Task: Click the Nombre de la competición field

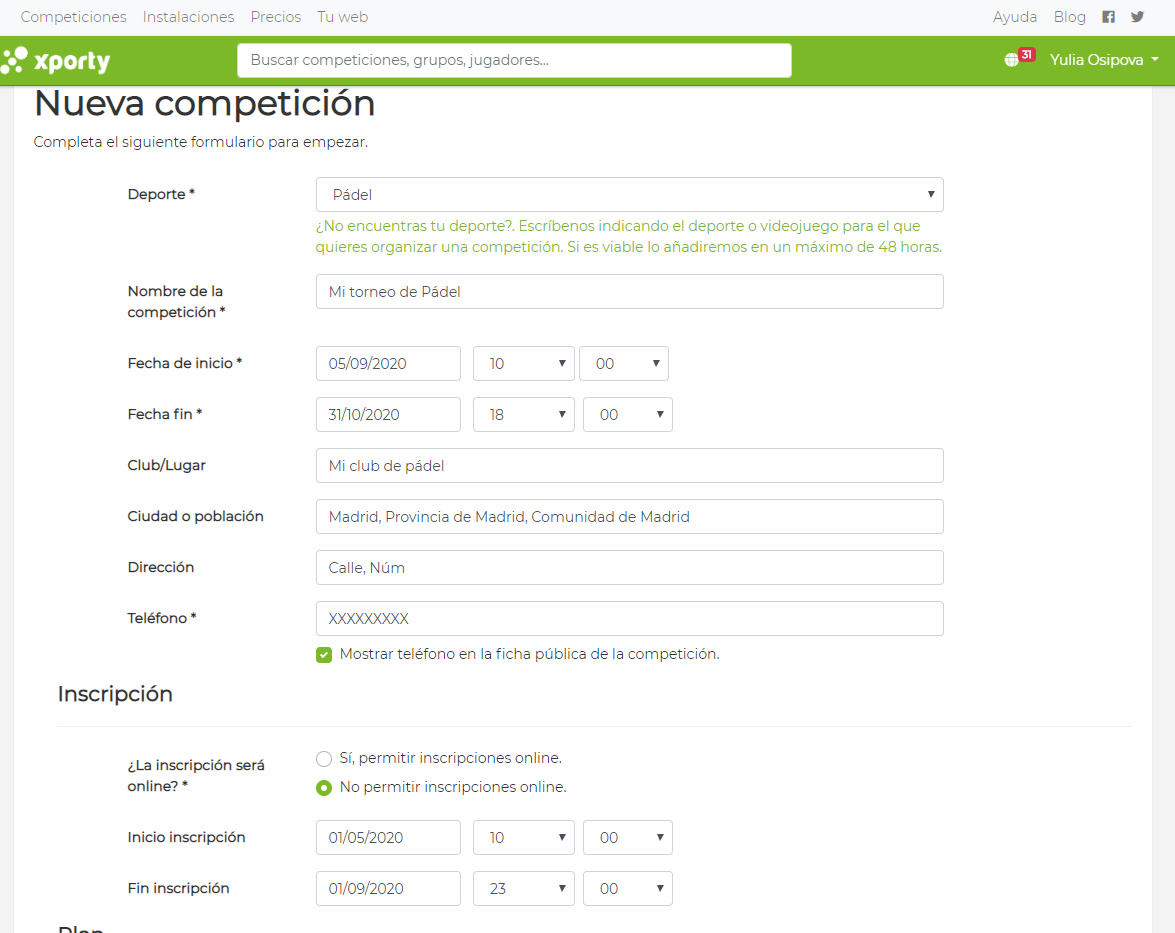Action: point(629,292)
